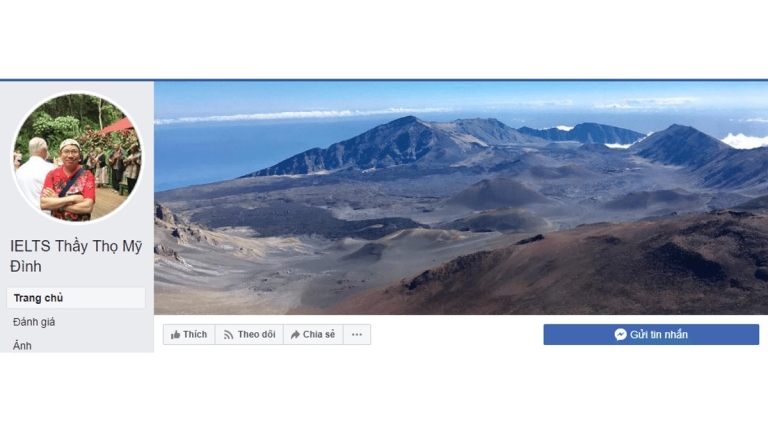
Task: Click the thumbs-up icon on Thích
Action: coord(175,335)
